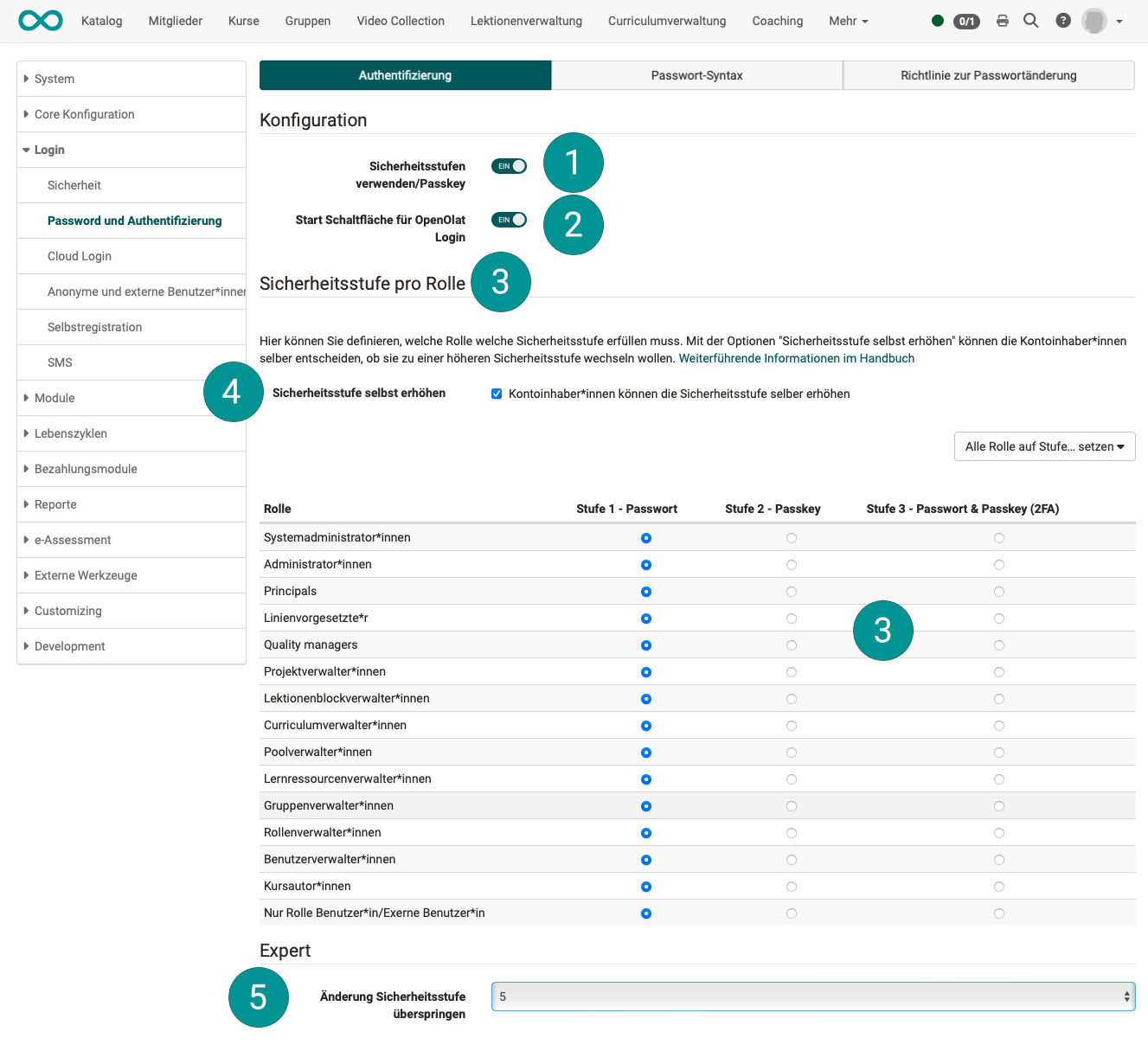
Task: Open the Alle Rolle auf Stufe… setzen dropdown
Action: pos(1044,445)
